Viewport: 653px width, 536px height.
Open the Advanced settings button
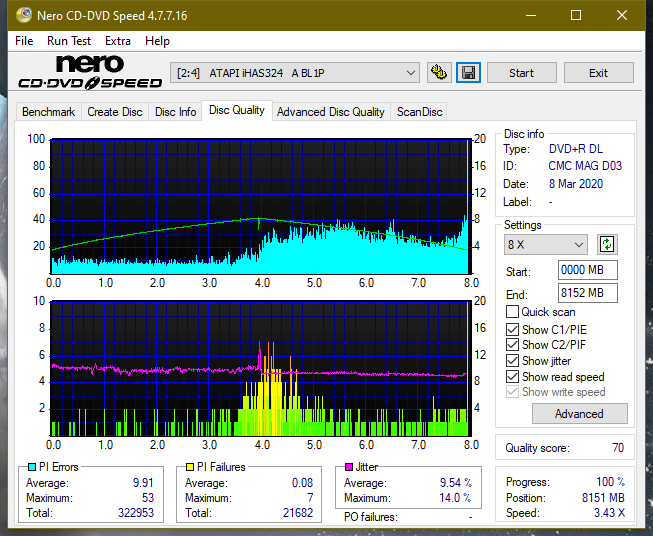pos(579,414)
